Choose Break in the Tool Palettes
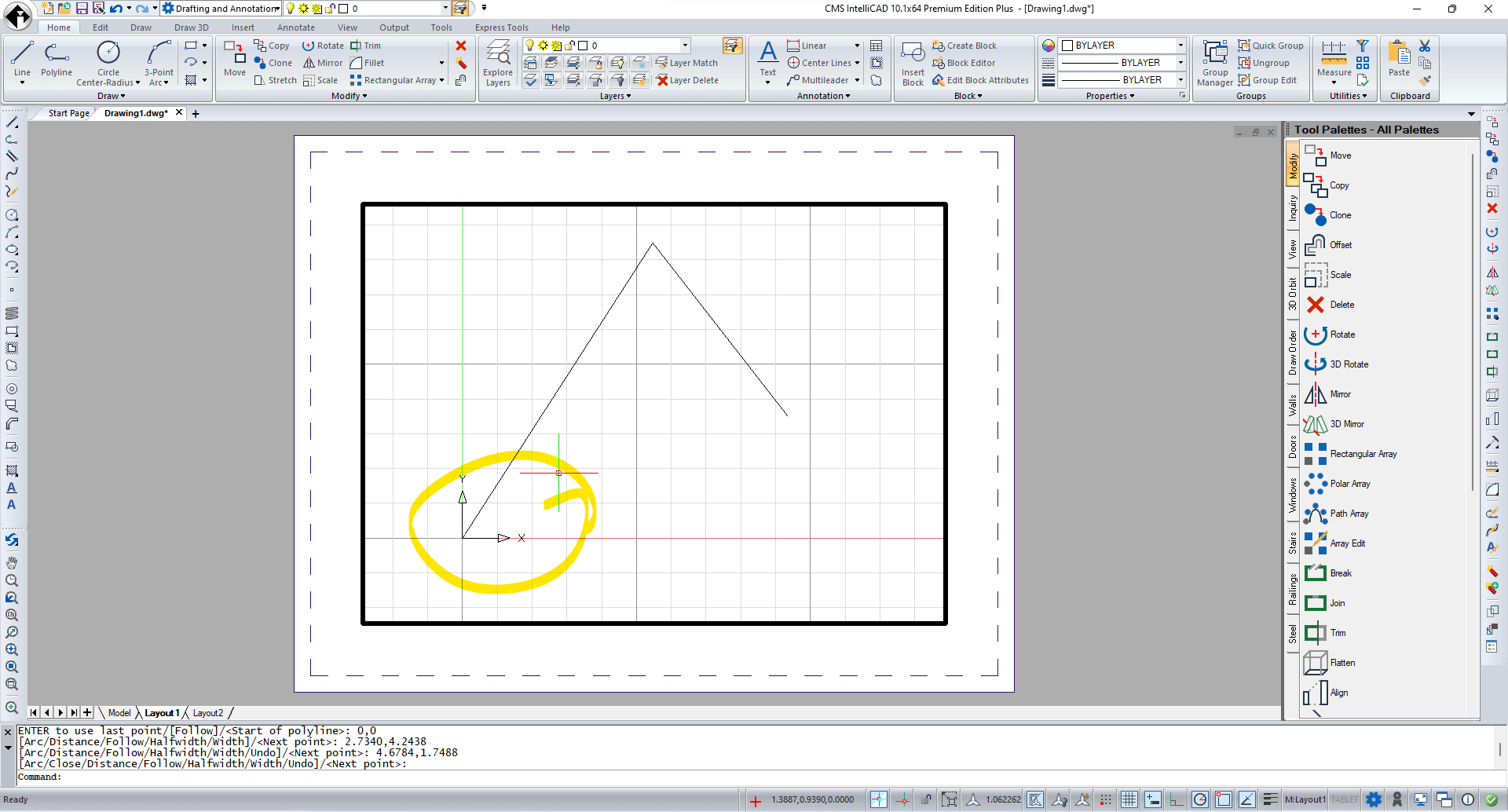The width and height of the screenshot is (1508, 812). click(x=1328, y=573)
